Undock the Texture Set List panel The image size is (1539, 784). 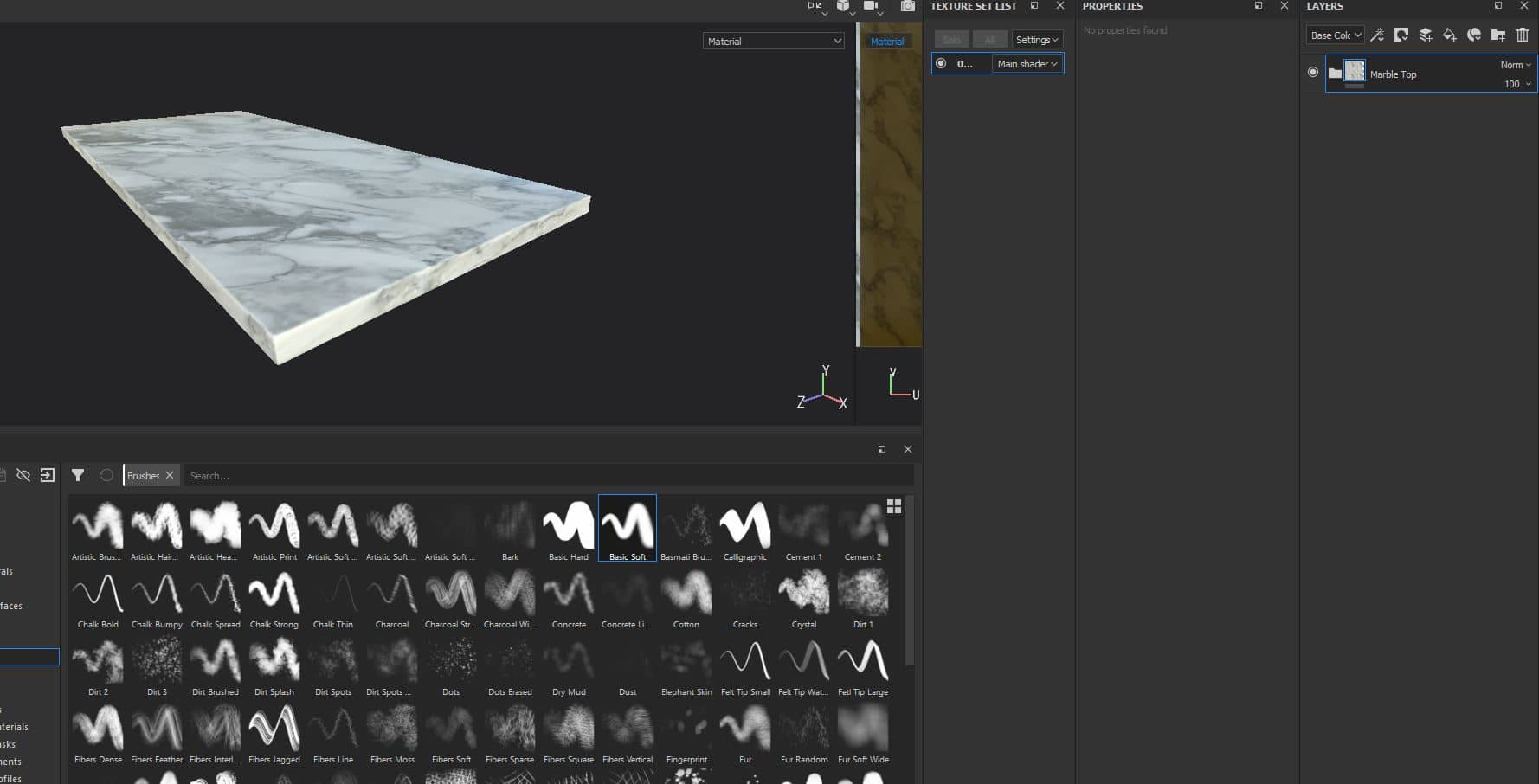click(x=1034, y=6)
